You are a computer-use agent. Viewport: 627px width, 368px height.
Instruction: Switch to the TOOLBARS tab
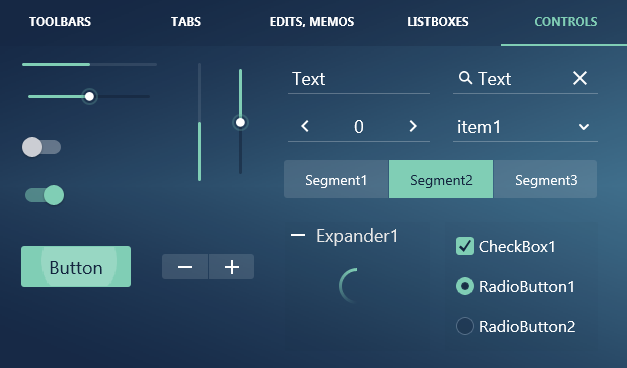coord(60,22)
